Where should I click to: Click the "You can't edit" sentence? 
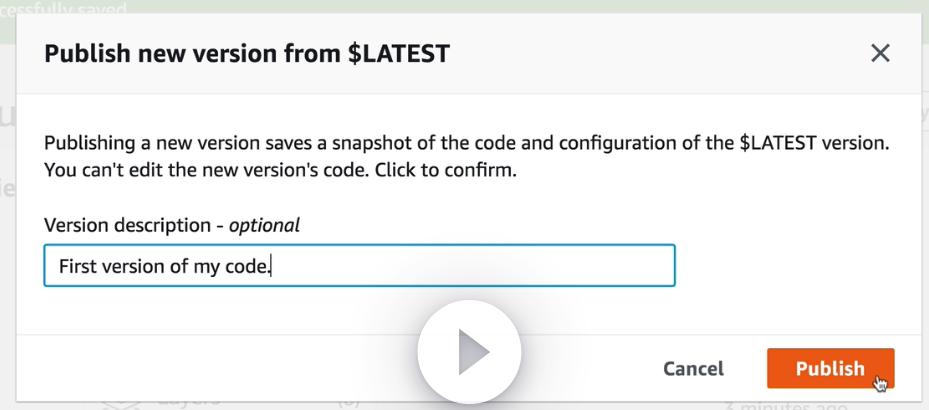coord(110,170)
